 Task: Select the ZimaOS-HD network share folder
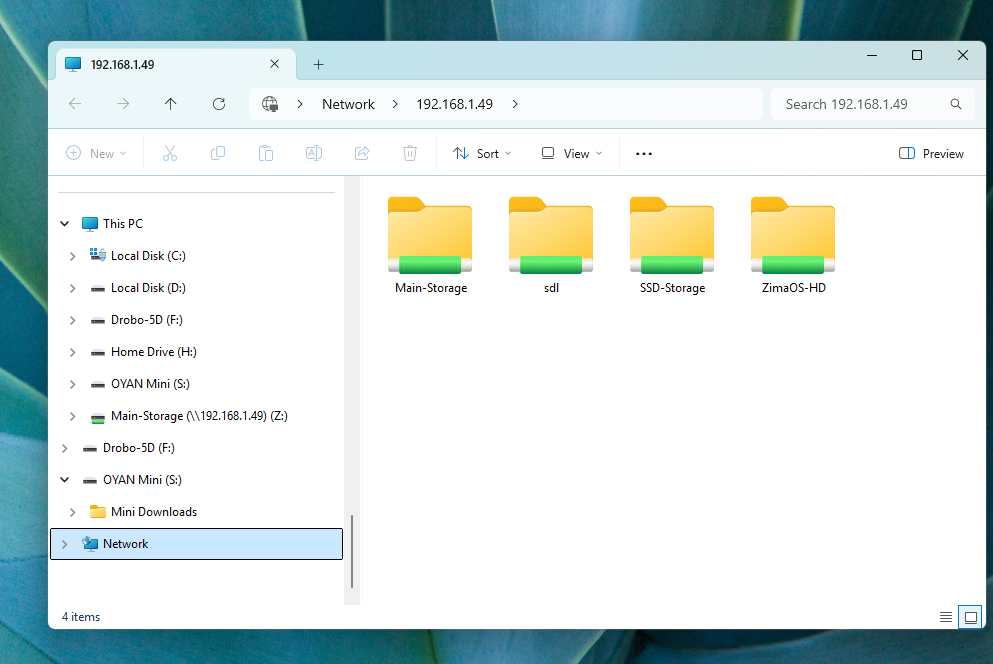(x=793, y=246)
